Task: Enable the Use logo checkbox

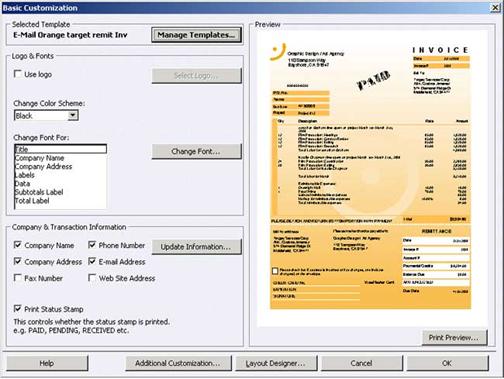Action: pyautogui.click(x=18, y=74)
